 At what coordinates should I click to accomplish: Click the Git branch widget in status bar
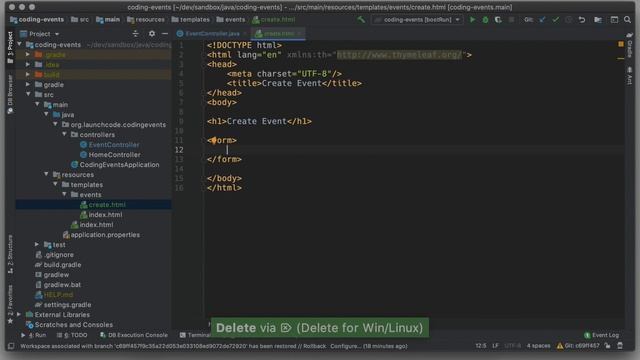[578, 346]
